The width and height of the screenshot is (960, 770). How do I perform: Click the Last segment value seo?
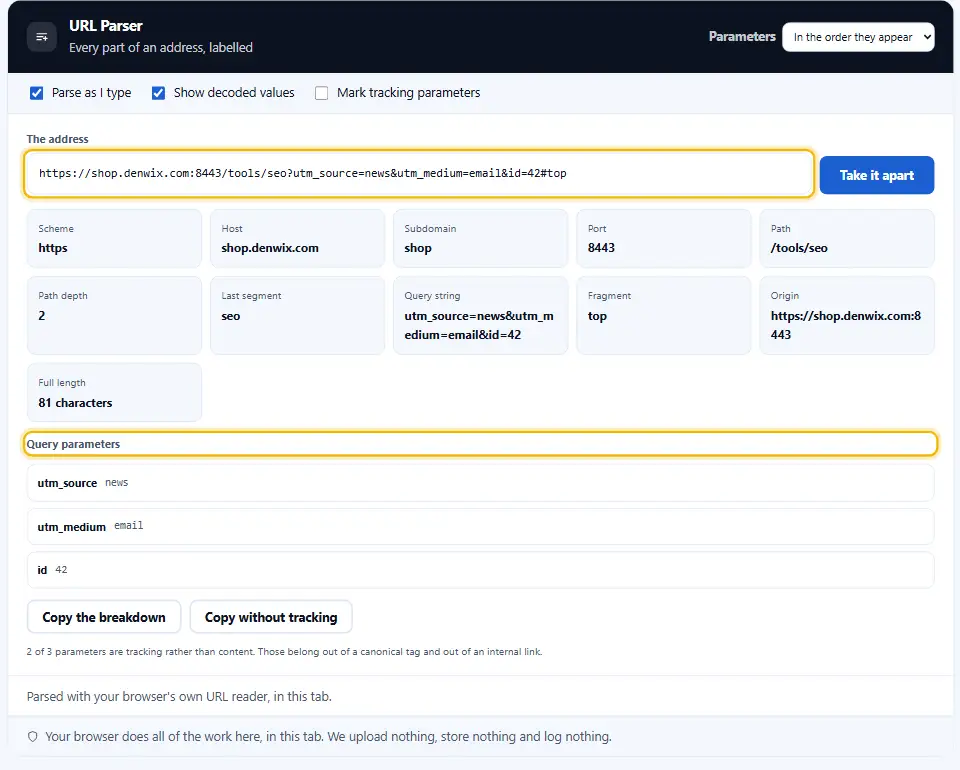pos(230,316)
